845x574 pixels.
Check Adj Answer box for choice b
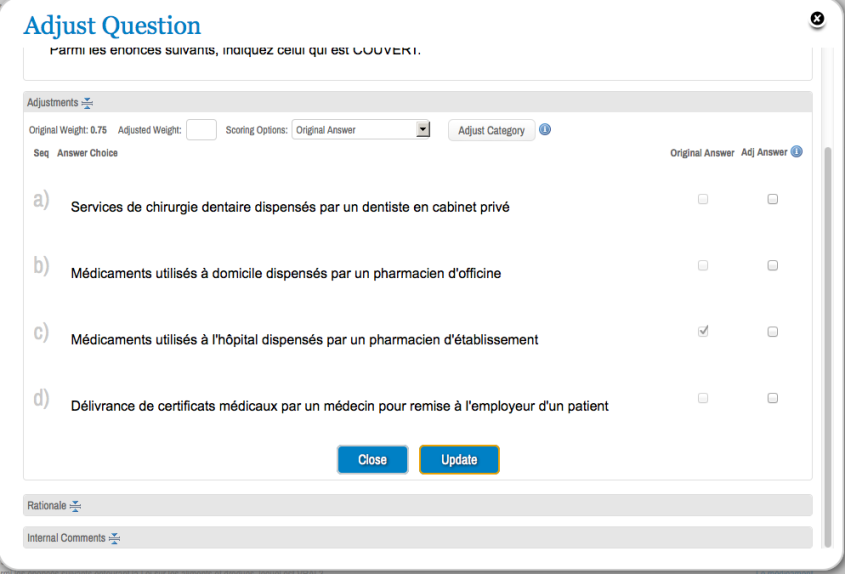tap(772, 266)
